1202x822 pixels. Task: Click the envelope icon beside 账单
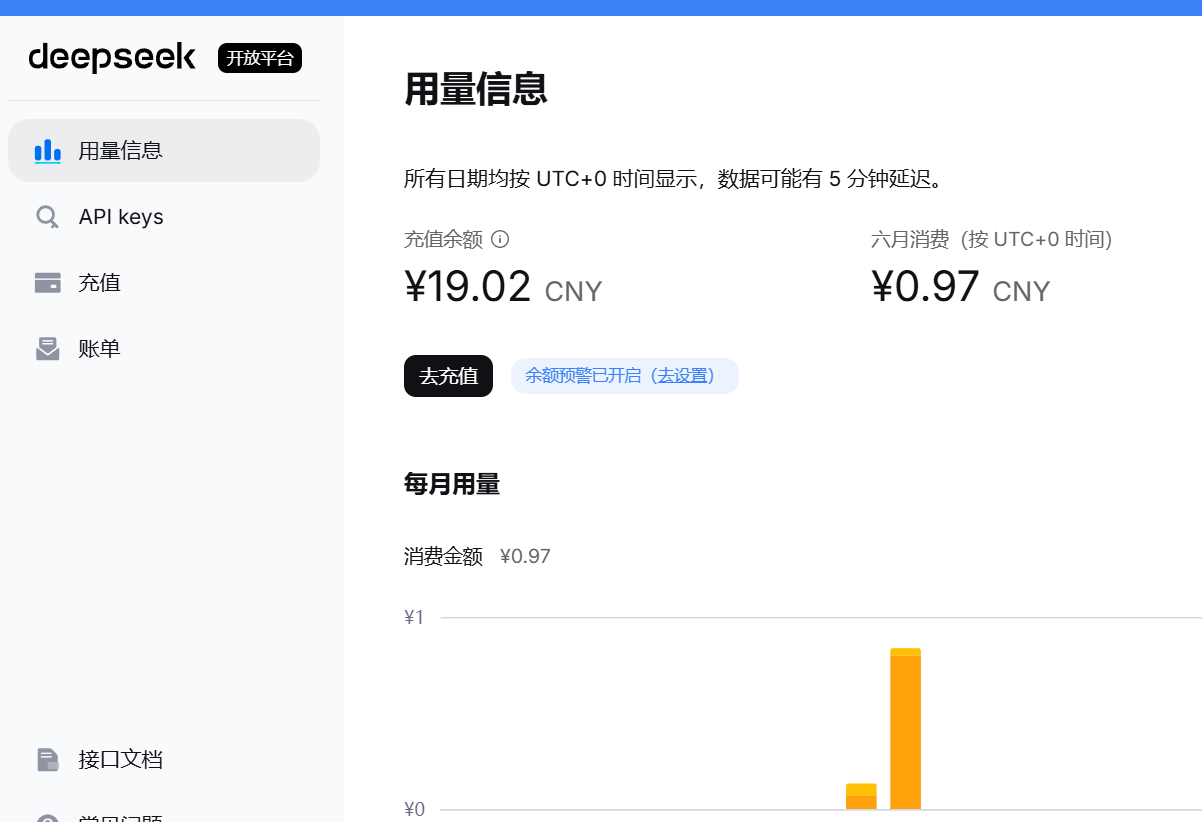click(47, 349)
